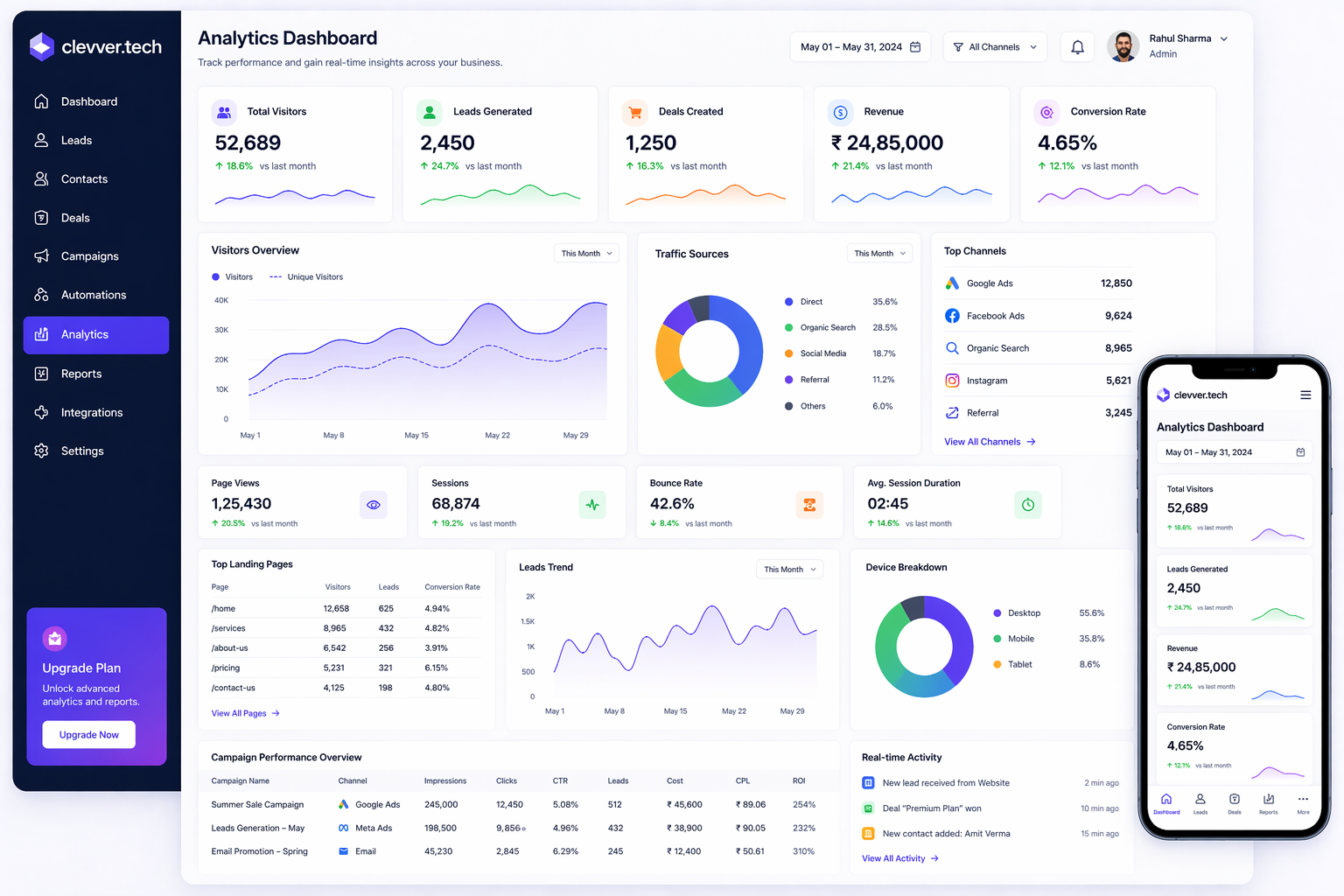Click the Google Ads icon in Top Channels
1344x896 pixels.
(952, 283)
